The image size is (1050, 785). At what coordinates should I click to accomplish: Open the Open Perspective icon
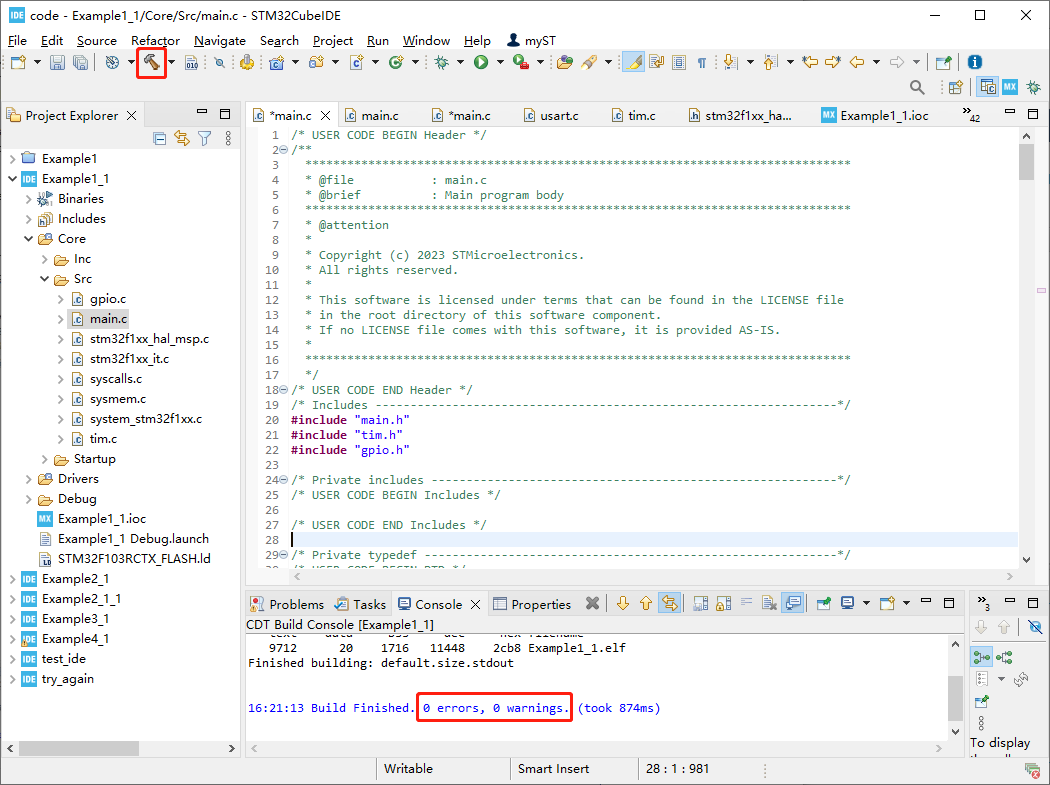point(956,87)
